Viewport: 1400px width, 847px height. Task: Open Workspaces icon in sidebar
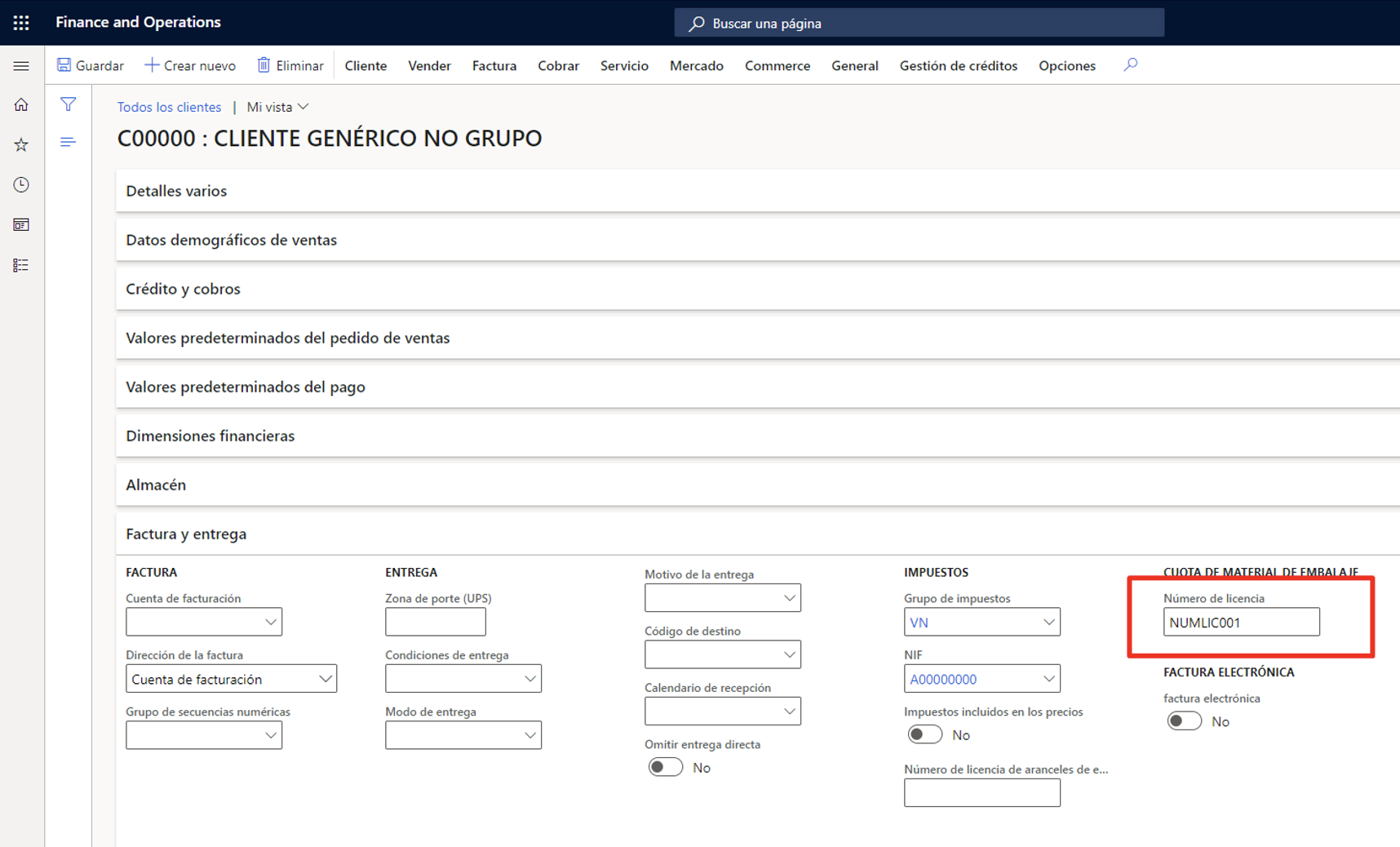coord(21,225)
